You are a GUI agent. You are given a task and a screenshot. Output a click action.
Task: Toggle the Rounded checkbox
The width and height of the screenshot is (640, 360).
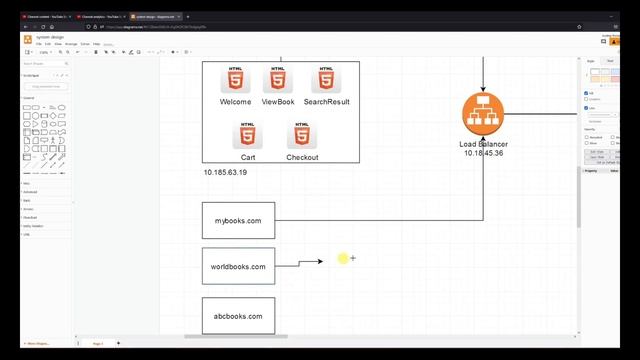(x=587, y=138)
